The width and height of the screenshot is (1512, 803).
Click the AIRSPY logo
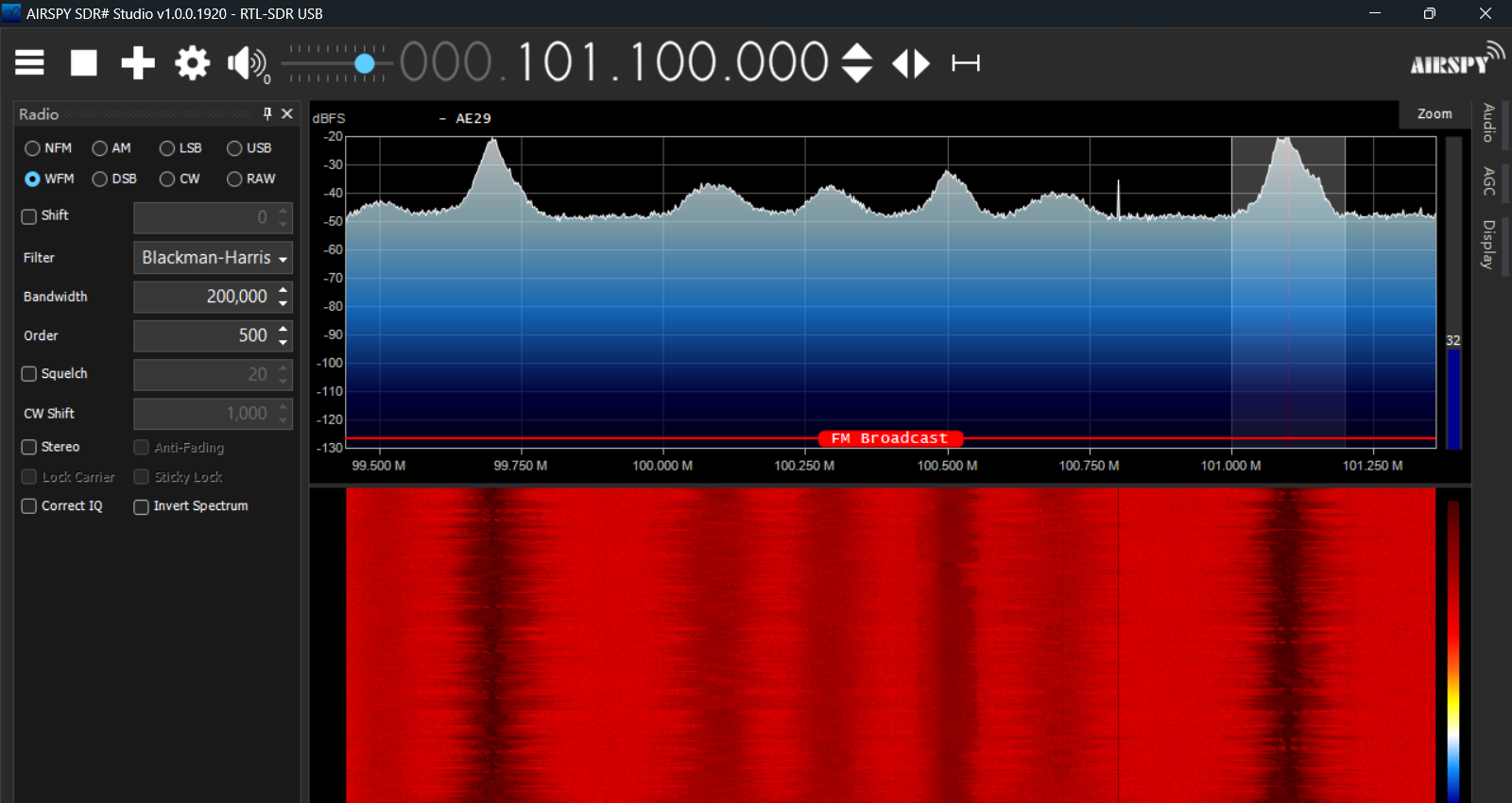tap(1456, 59)
